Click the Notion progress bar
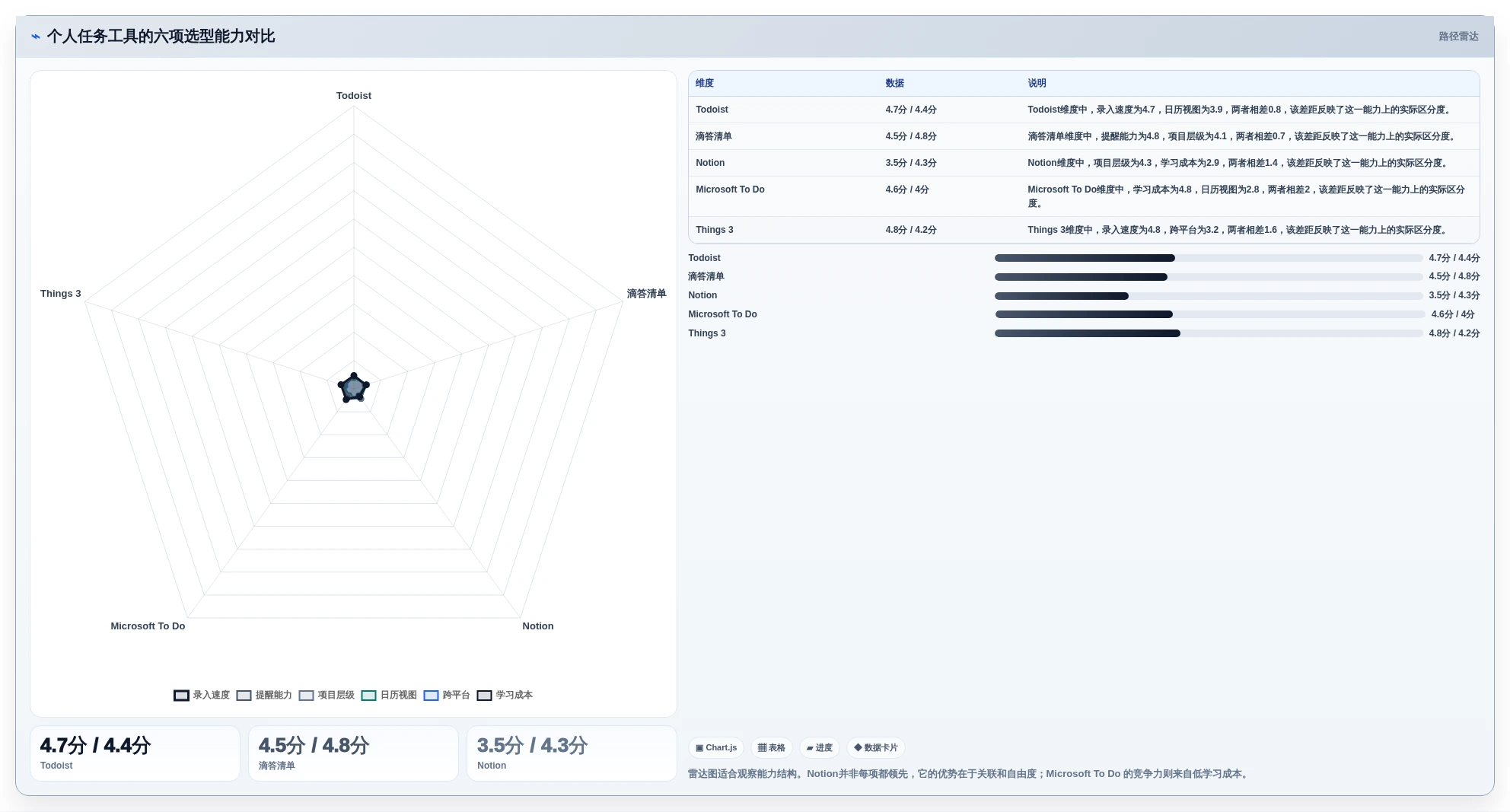 coord(1209,296)
